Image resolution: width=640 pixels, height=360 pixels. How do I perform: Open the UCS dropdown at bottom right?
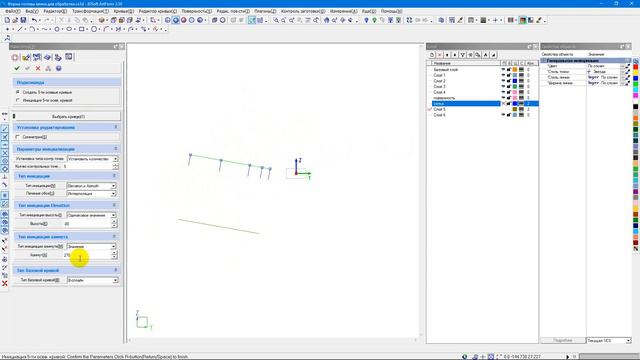(629, 340)
